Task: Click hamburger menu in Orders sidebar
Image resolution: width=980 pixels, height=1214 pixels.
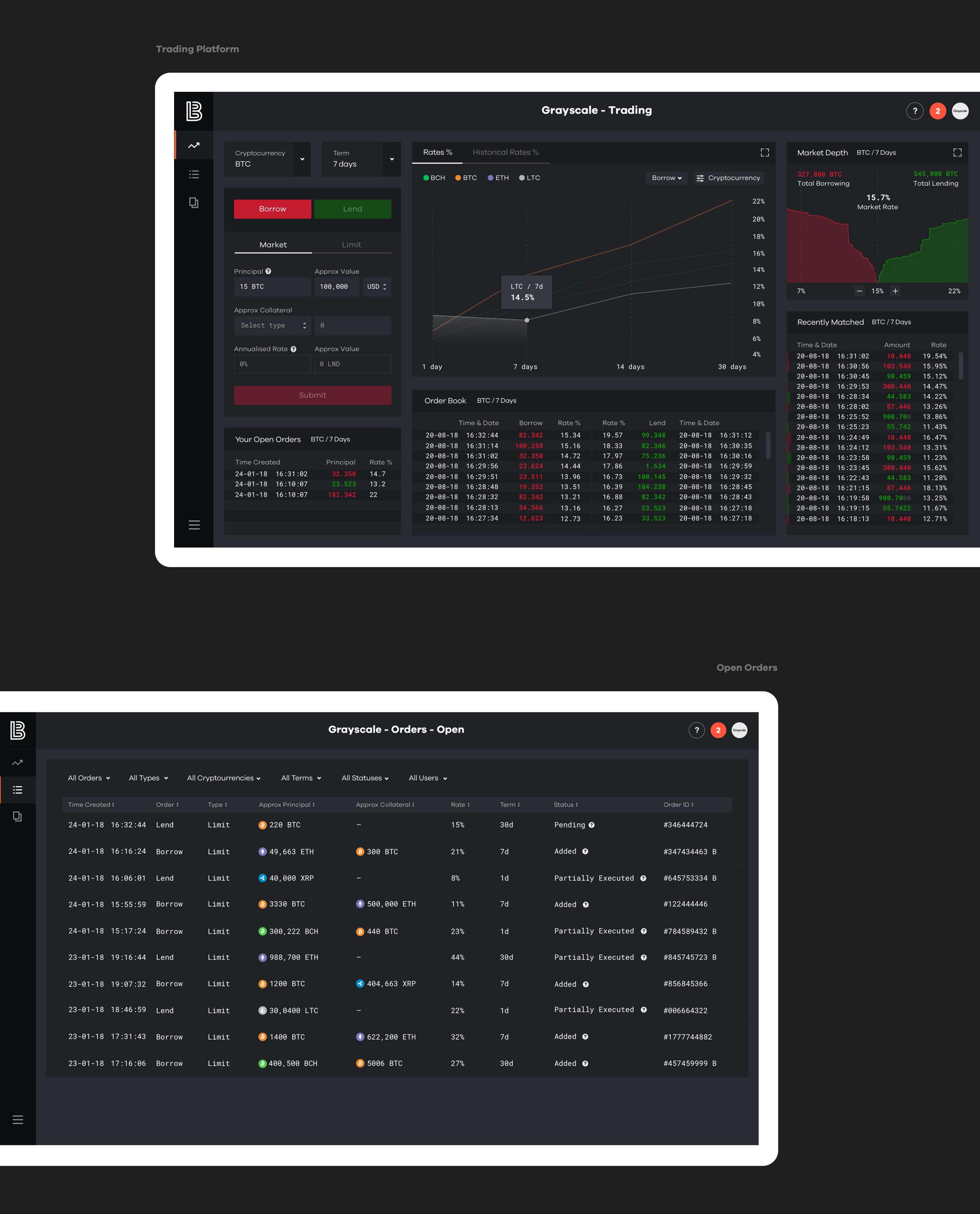Action: coord(18,1120)
